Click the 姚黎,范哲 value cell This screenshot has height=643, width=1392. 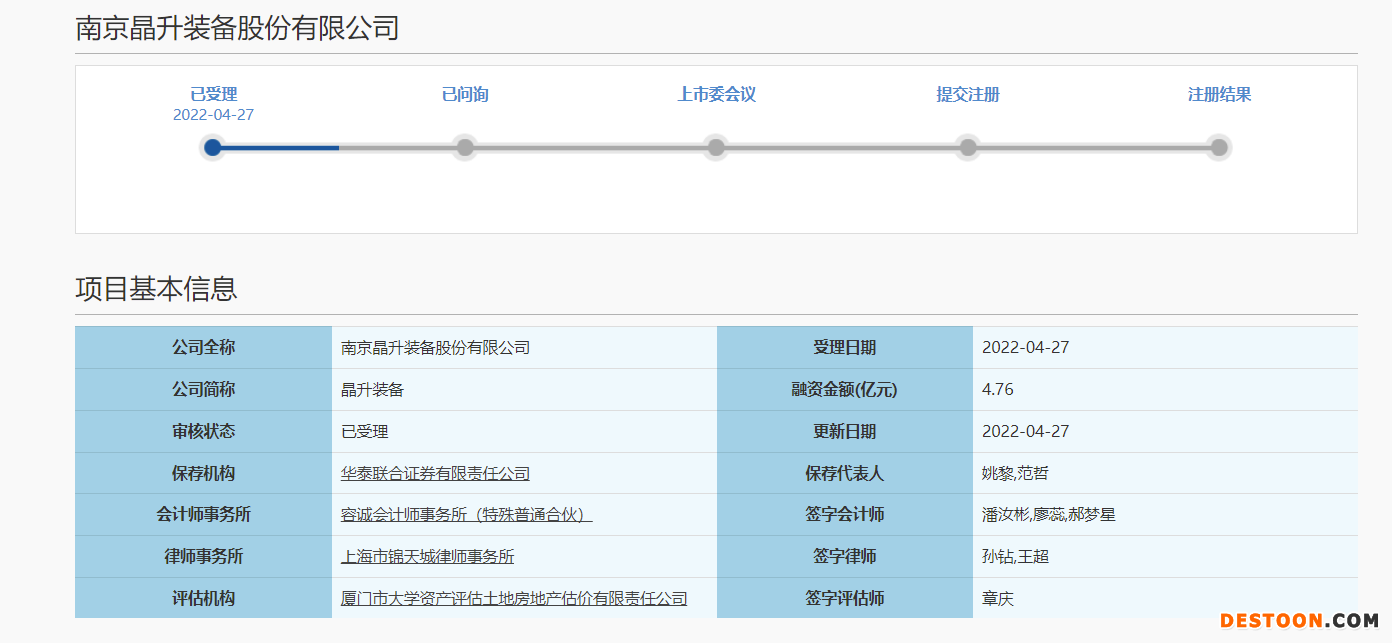click(1165, 474)
